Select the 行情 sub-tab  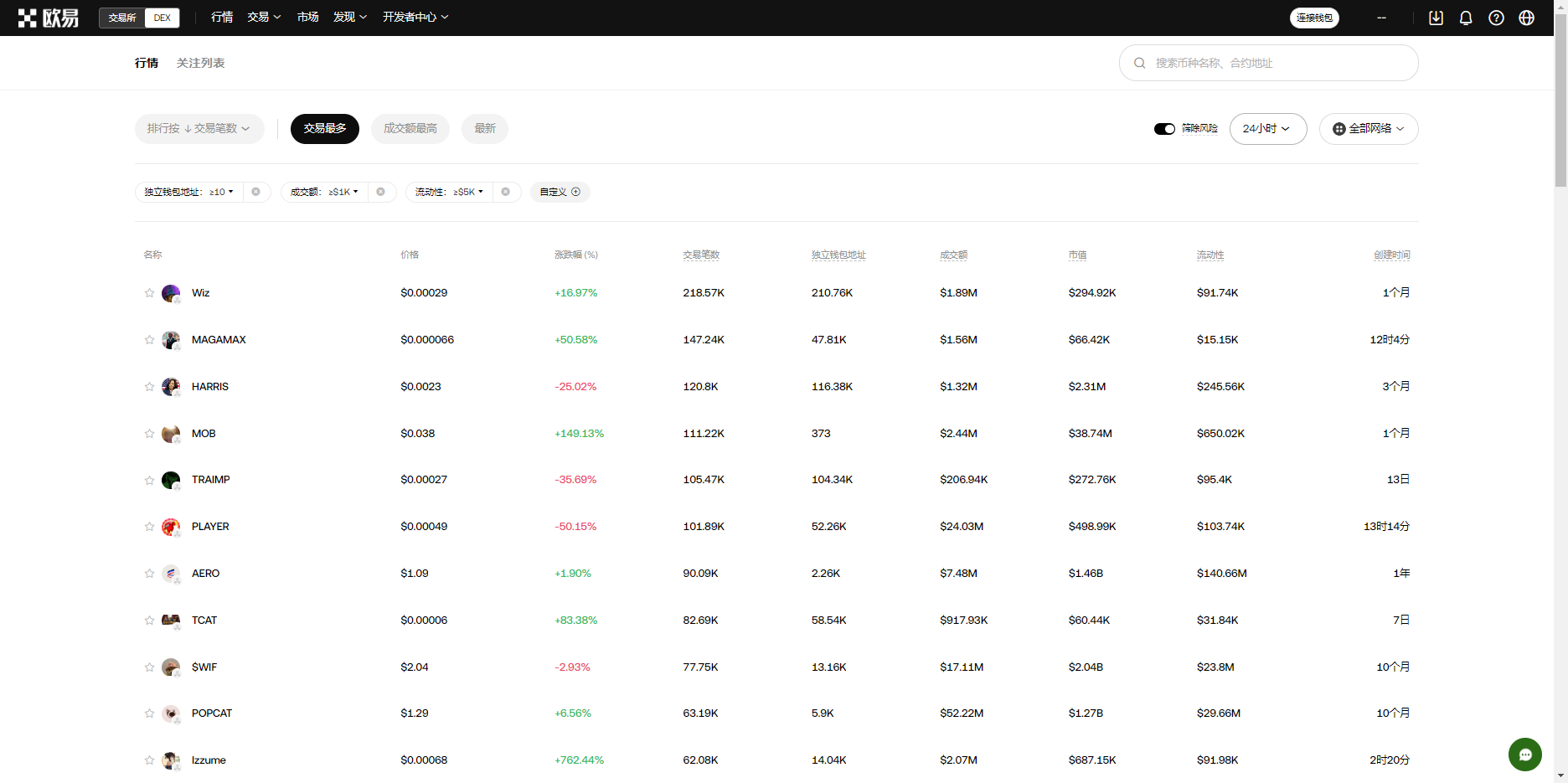pyautogui.click(x=147, y=63)
